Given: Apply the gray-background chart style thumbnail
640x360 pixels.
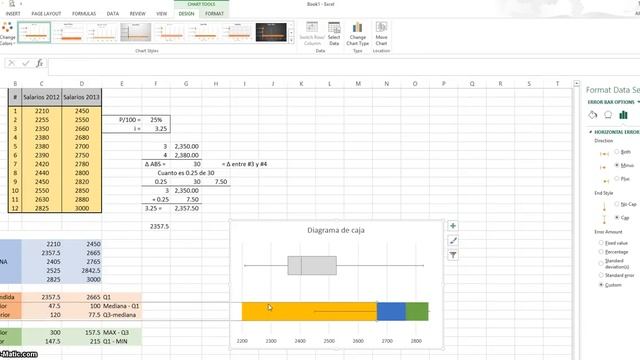Looking at the screenshot, I should pos(136,33).
